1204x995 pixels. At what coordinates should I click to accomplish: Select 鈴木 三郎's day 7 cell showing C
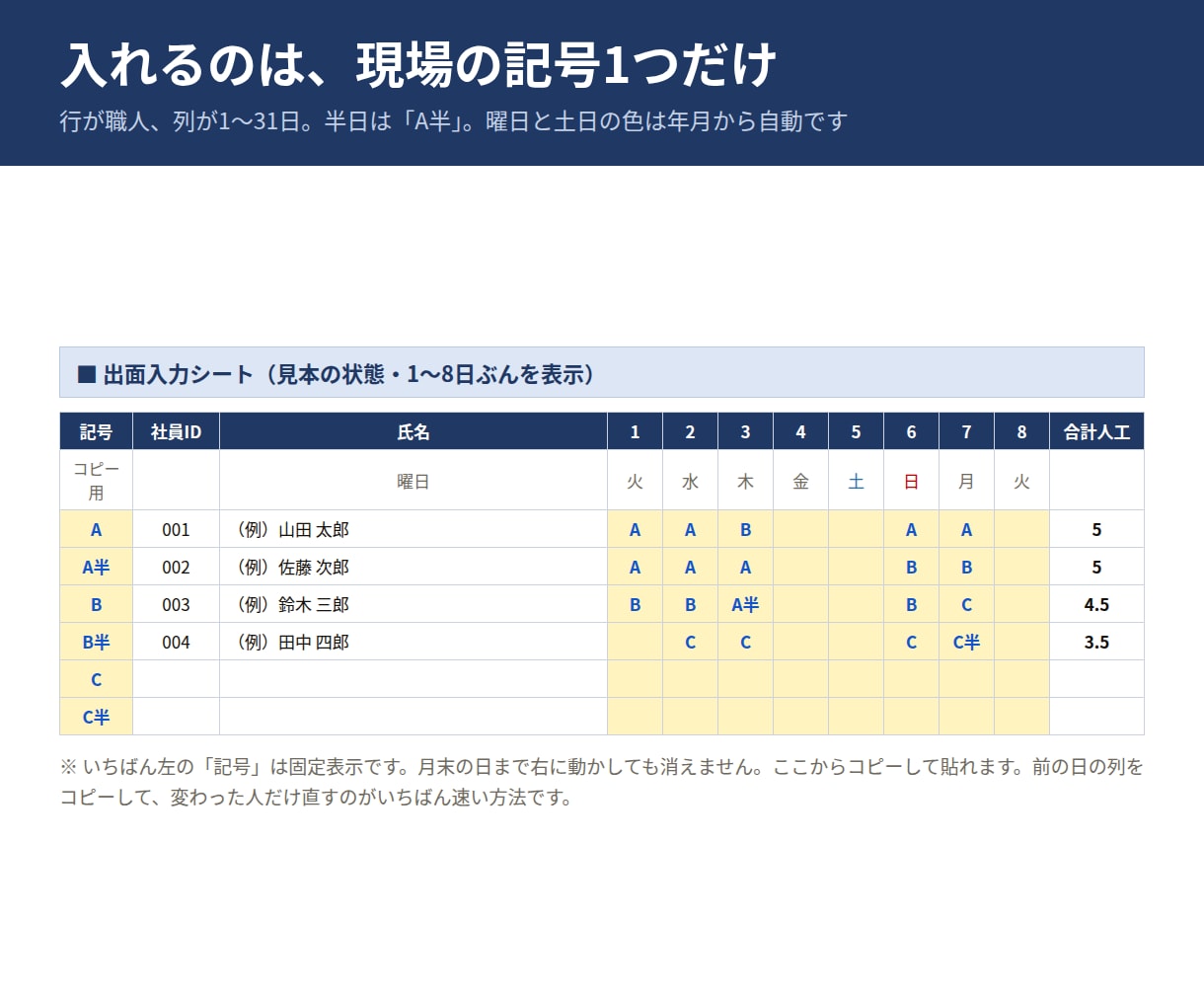click(x=966, y=604)
